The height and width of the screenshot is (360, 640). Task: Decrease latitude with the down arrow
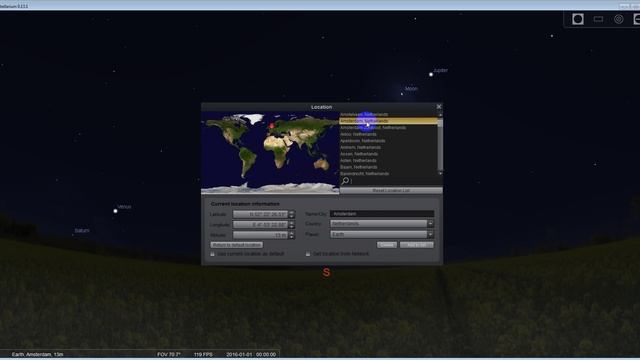(291, 216)
